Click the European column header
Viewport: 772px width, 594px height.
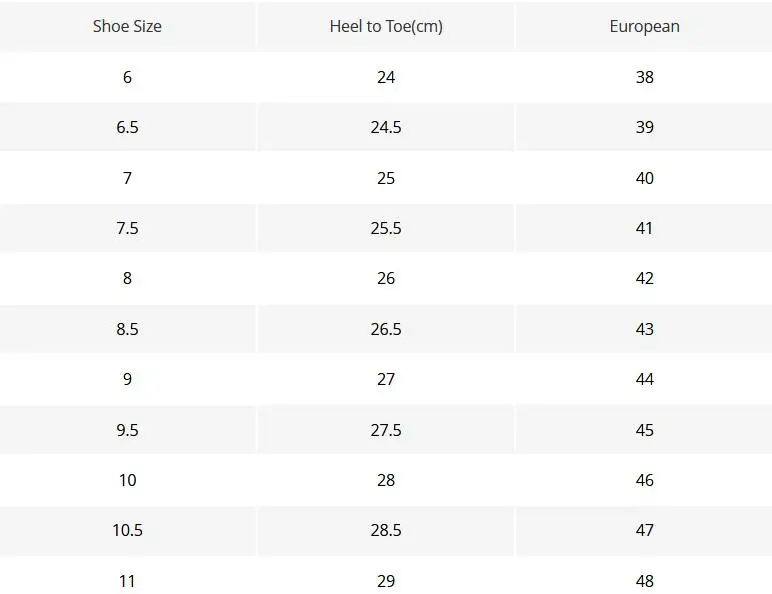pos(644,26)
